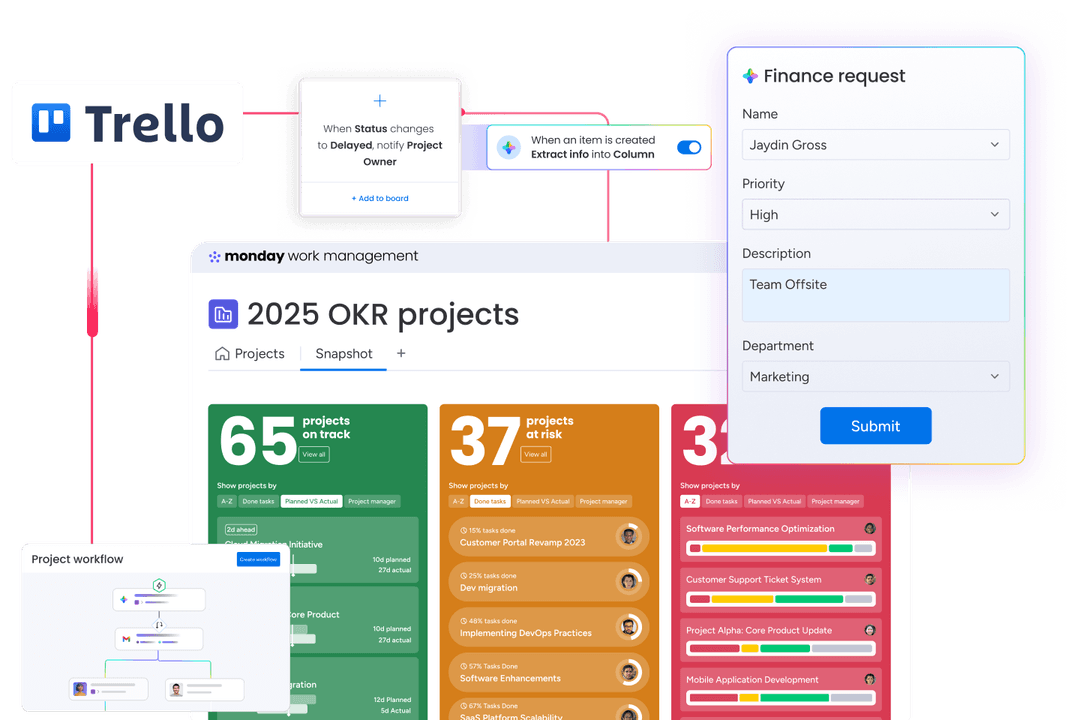Click the owner avatar on Dev migration
This screenshot has height=720, width=1080.
coord(628,582)
